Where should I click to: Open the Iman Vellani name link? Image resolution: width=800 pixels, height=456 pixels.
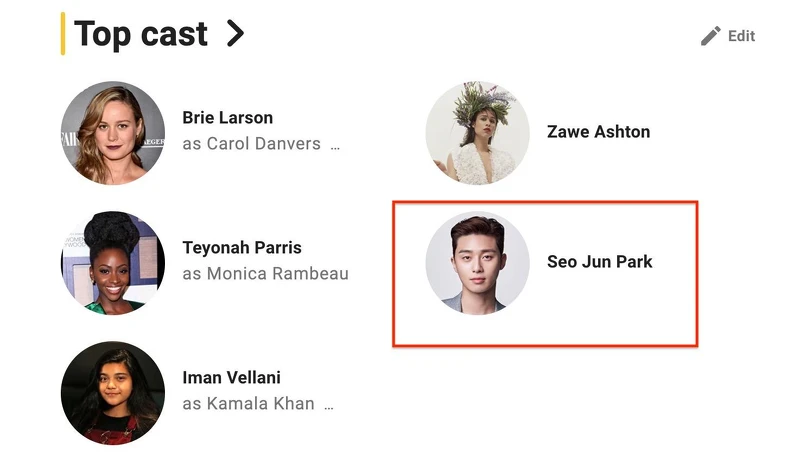231,378
